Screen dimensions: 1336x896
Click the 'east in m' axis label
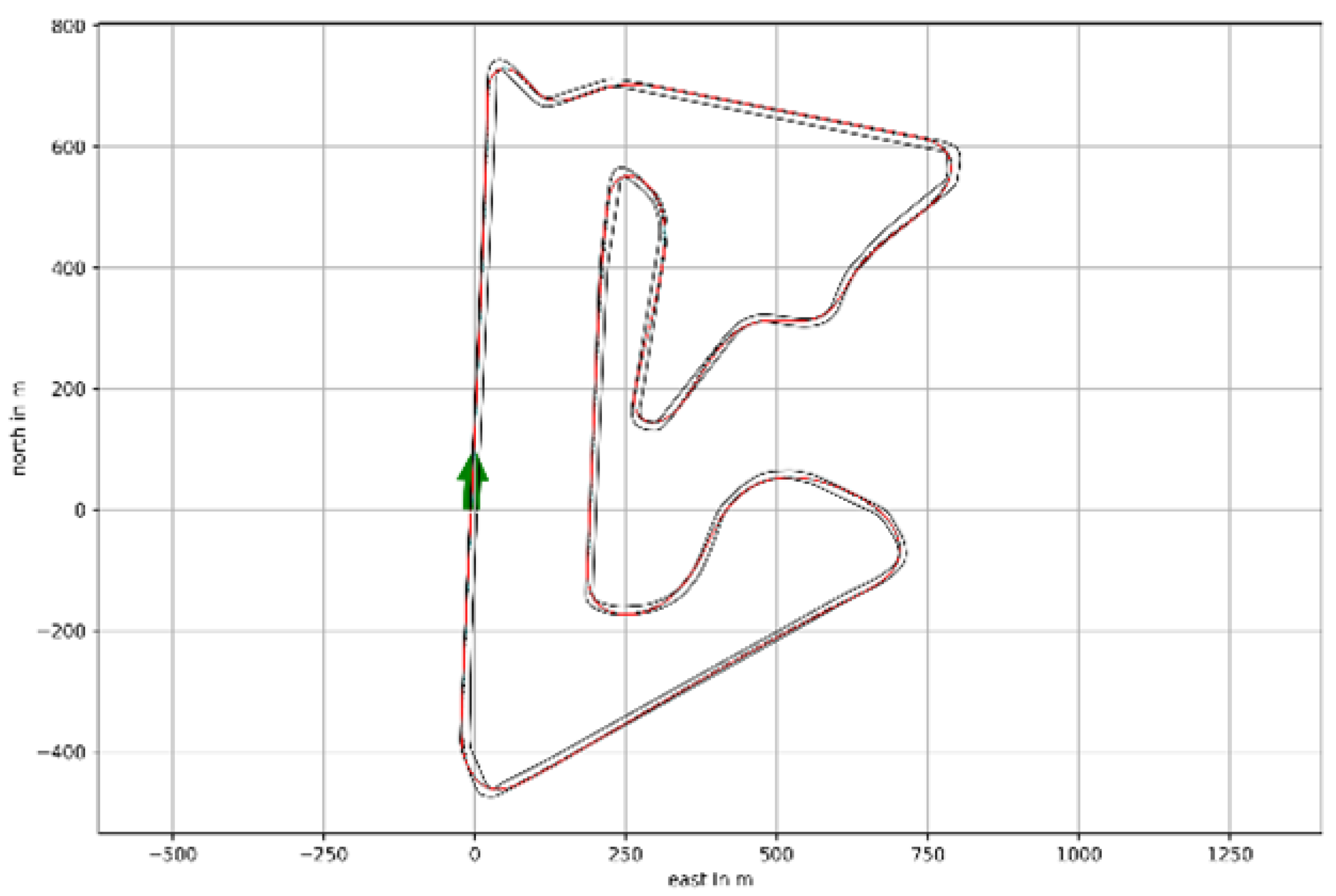710,880
